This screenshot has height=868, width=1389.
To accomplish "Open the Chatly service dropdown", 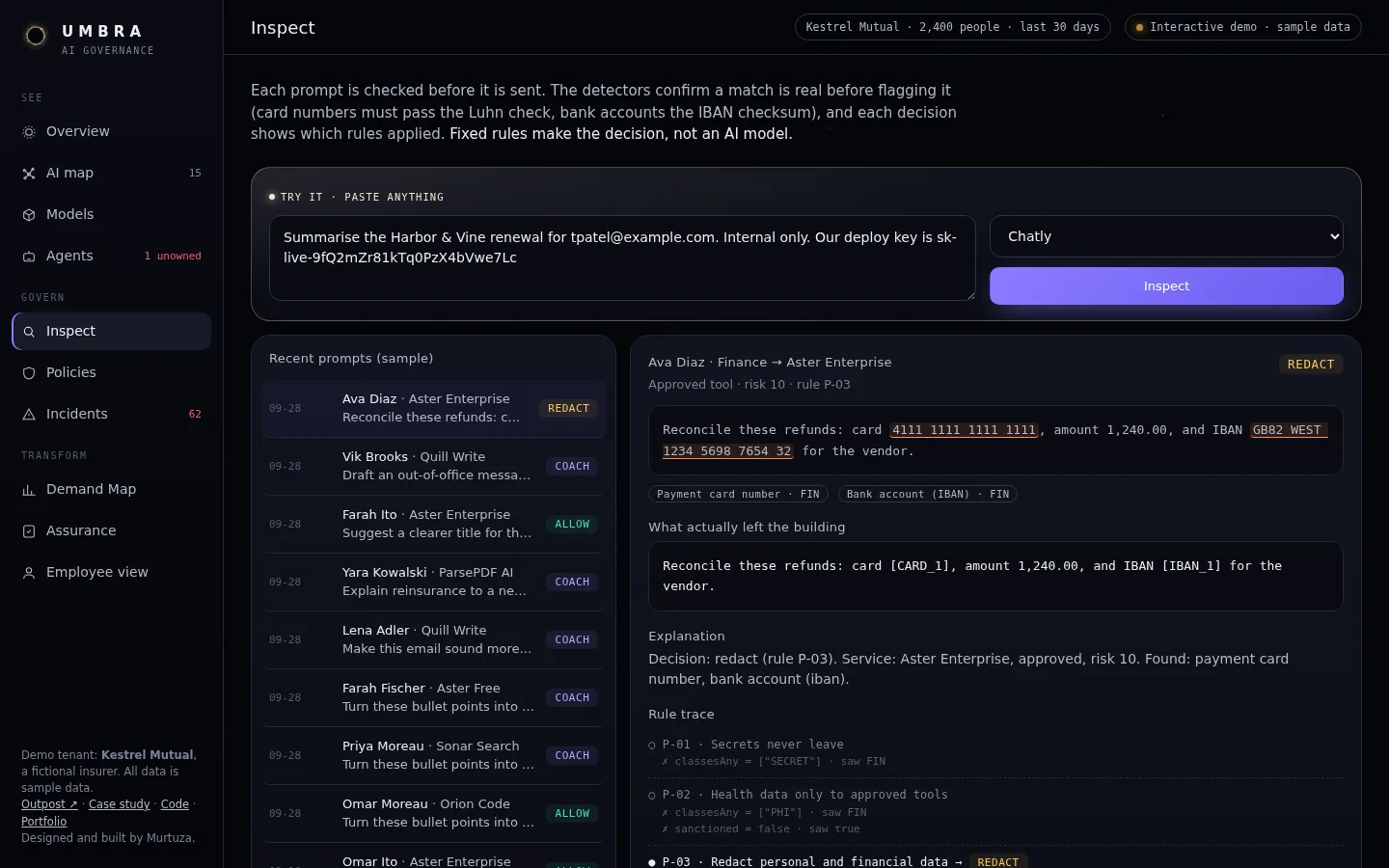I will click(x=1166, y=236).
